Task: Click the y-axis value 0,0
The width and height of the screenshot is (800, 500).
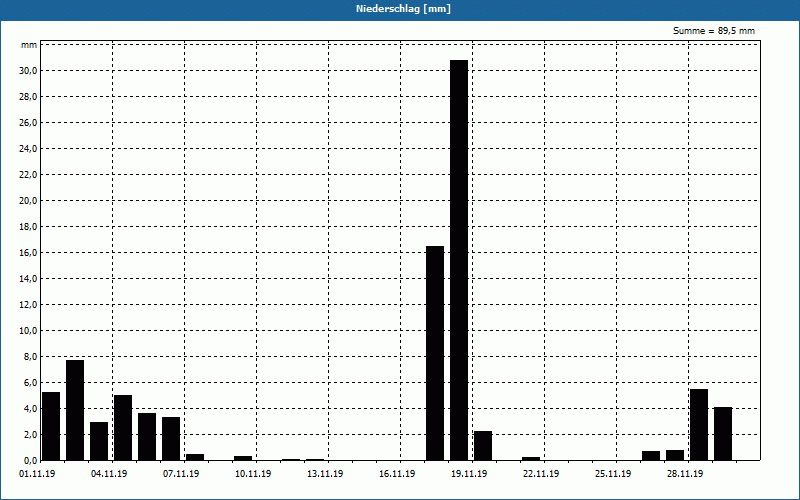Action: [30, 461]
